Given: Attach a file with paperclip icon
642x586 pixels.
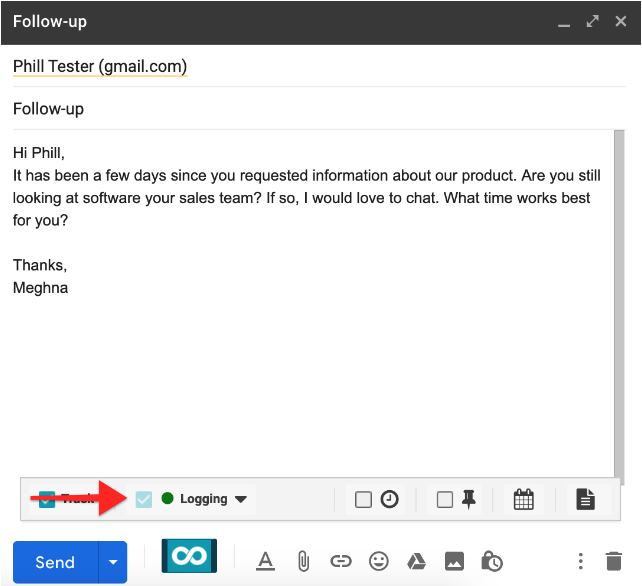Looking at the screenshot, I should click(x=303, y=561).
